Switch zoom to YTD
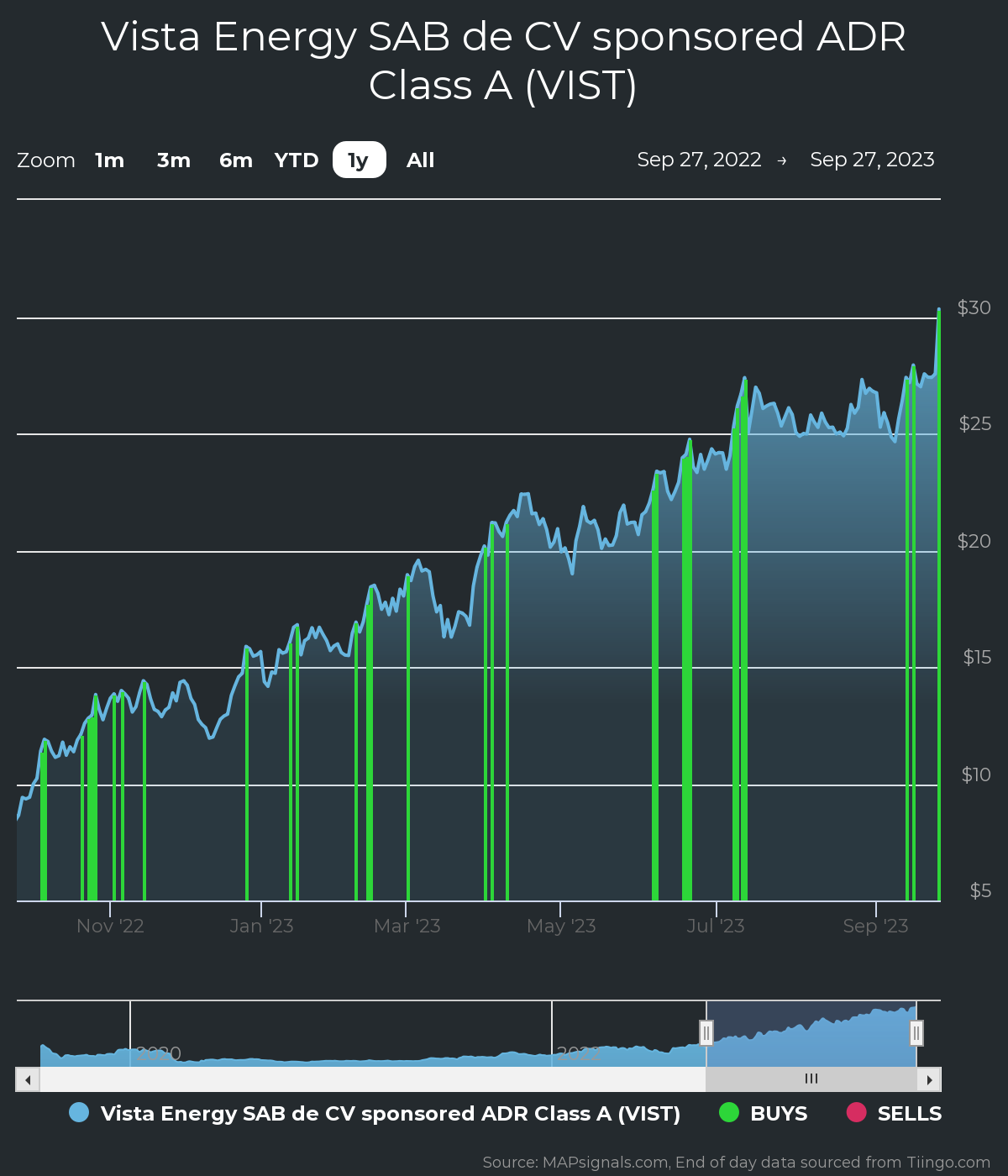Viewport: 1008px width, 1176px height. tap(297, 160)
